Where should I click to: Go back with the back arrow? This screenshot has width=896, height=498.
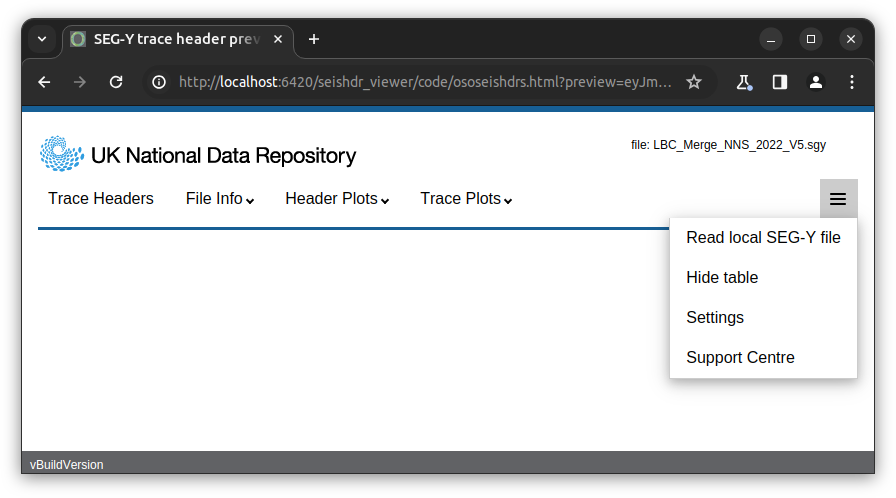(x=44, y=82)
